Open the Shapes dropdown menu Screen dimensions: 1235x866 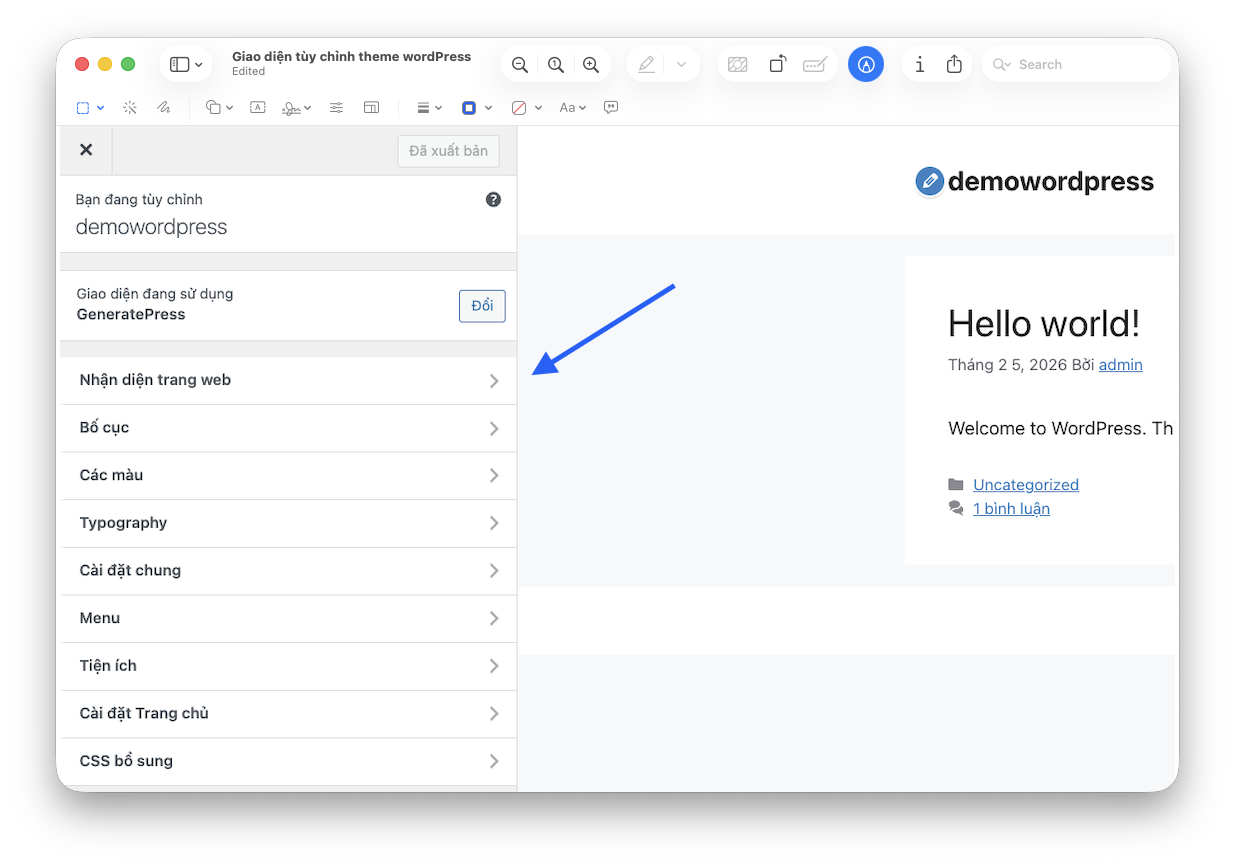tap(219, 108)
